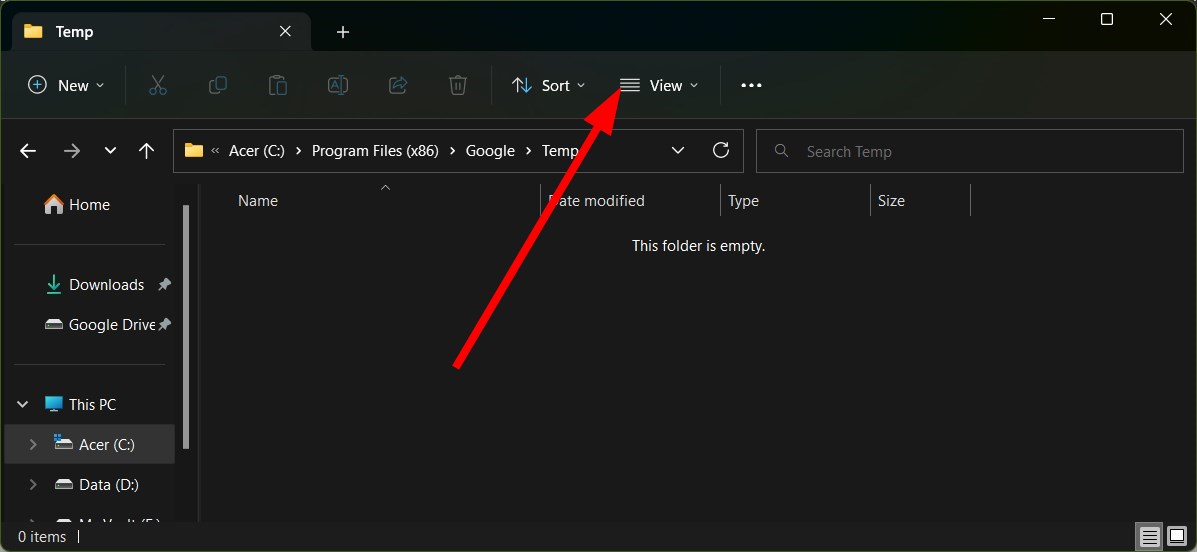The height and width of the screenshot is (552, 1197).
Task: Go back with the left arrow
Action: 28,151
